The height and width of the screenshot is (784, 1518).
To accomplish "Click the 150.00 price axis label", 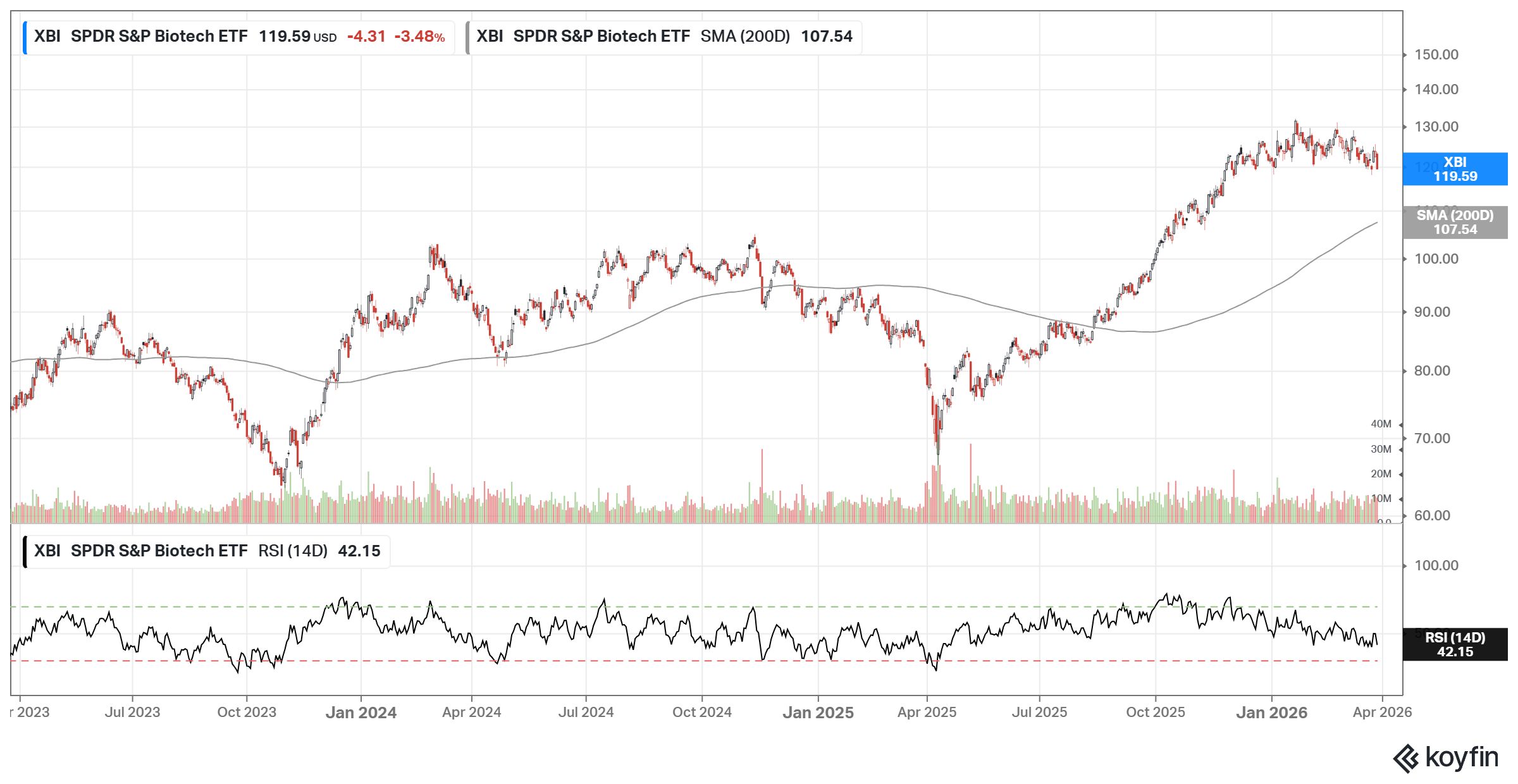I will 1436,55.
